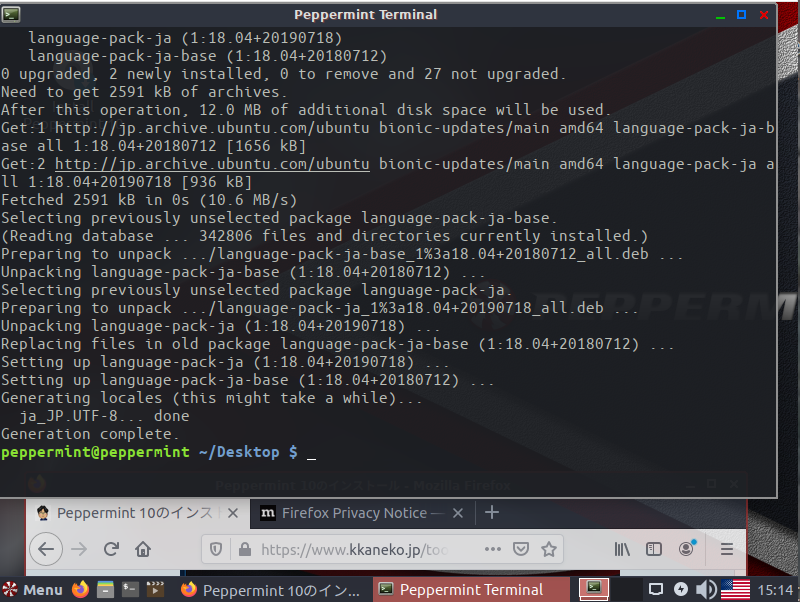The image size is (800, 602).
Task: Open new tab with plus button
Action: (491, 513)
